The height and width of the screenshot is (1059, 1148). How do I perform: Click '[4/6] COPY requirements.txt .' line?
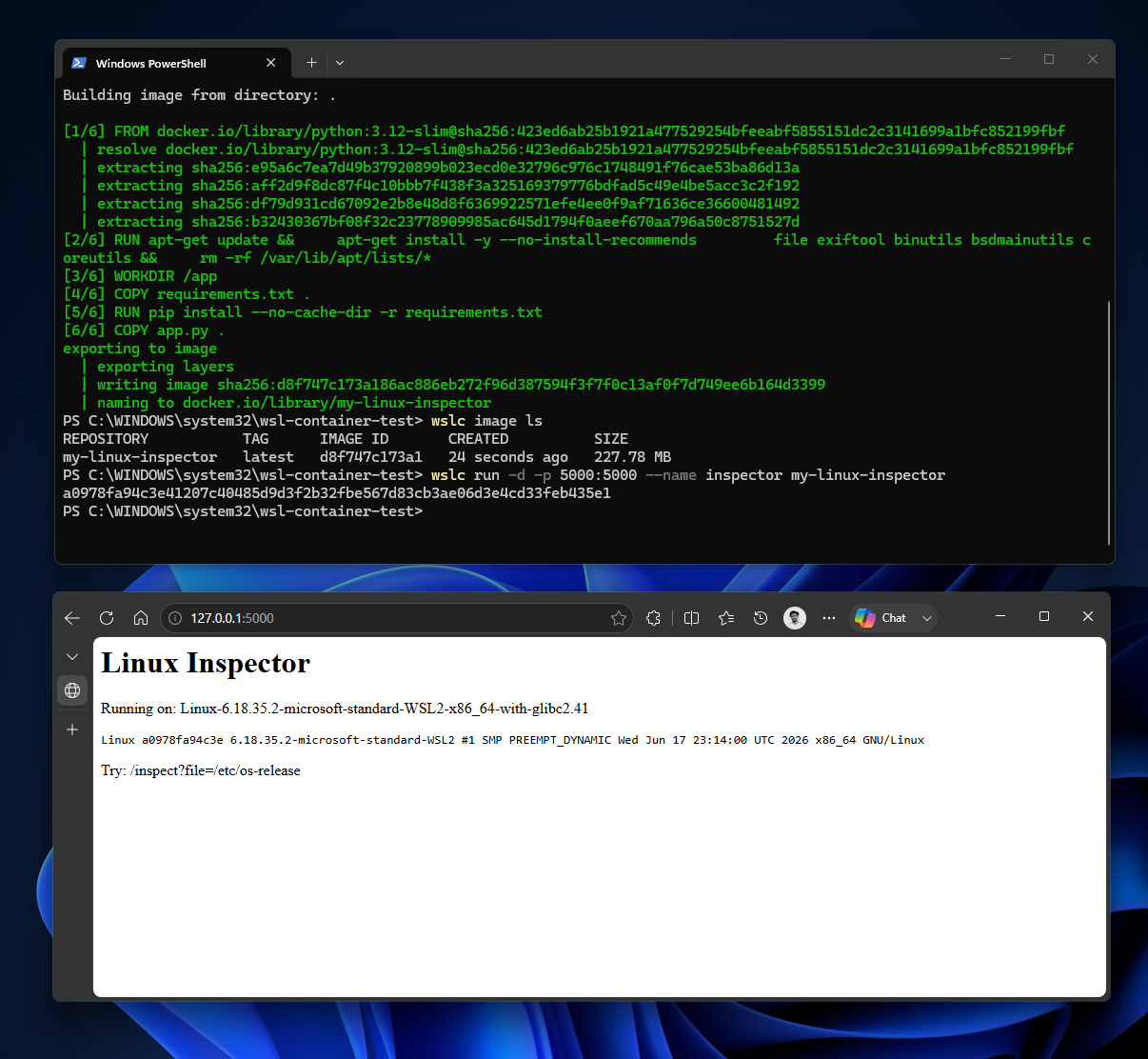point(187,294)
